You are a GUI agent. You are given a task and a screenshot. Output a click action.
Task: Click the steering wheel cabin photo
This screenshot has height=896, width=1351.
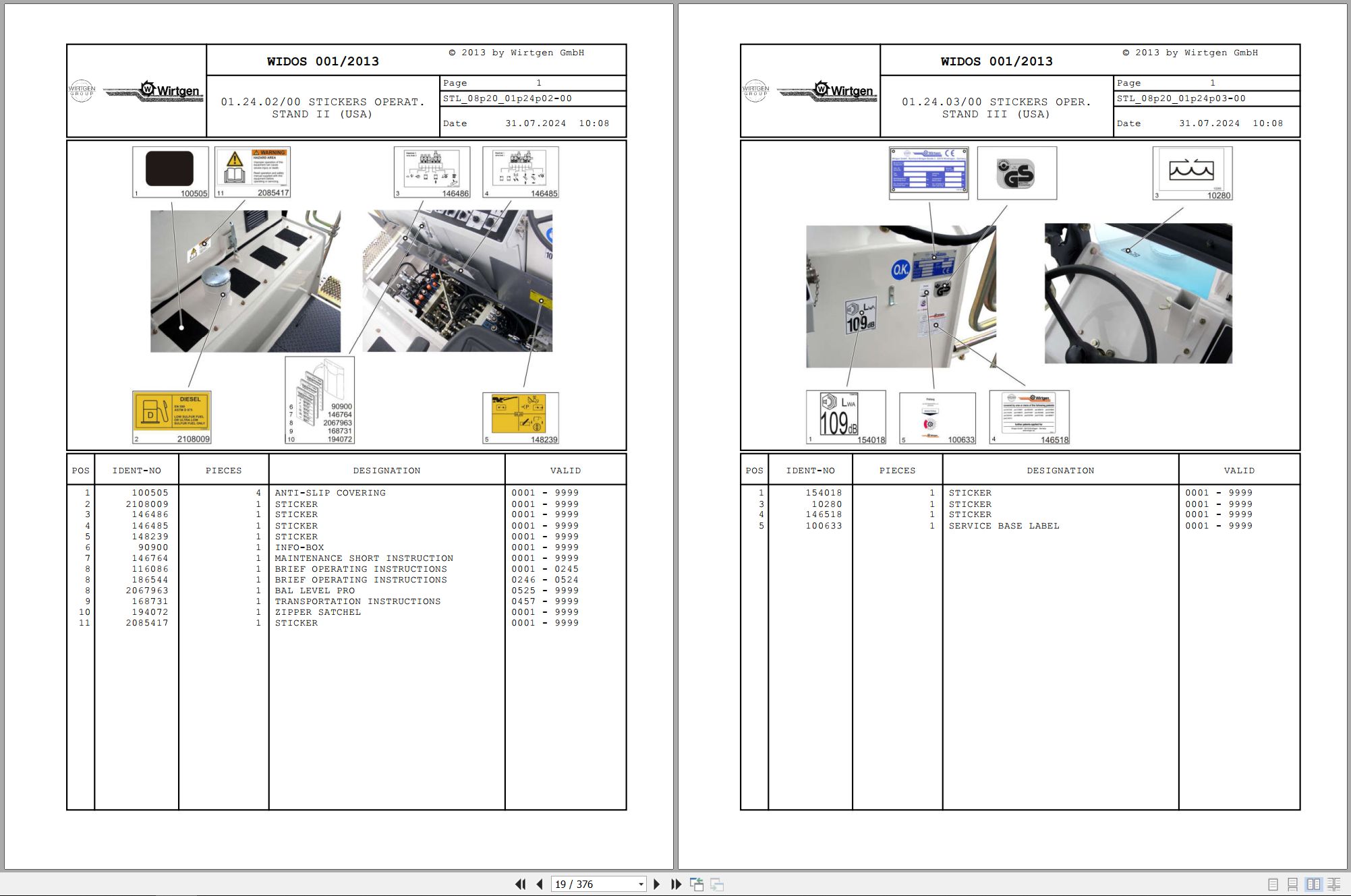1138,293
